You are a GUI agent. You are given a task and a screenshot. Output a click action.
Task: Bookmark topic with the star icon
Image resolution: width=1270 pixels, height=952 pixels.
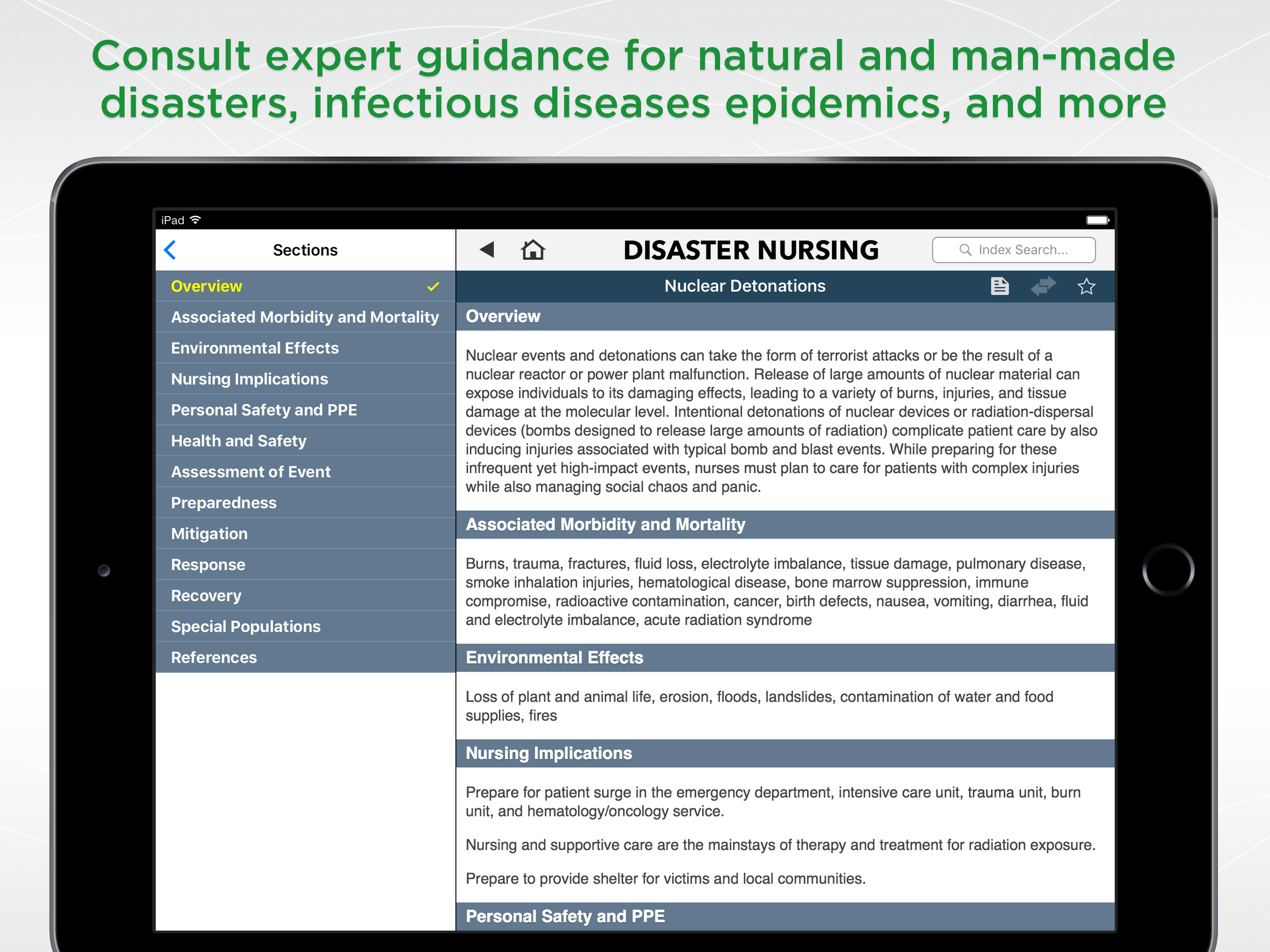1086,286
